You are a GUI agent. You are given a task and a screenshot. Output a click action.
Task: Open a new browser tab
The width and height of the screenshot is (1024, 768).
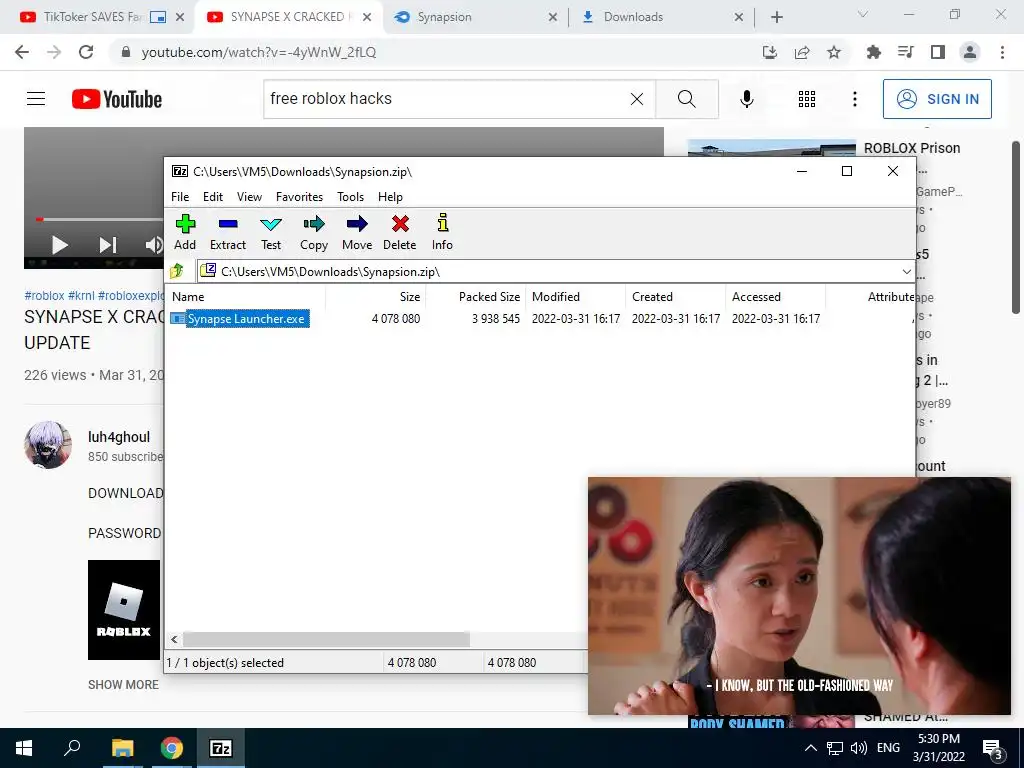click(776, 17)
